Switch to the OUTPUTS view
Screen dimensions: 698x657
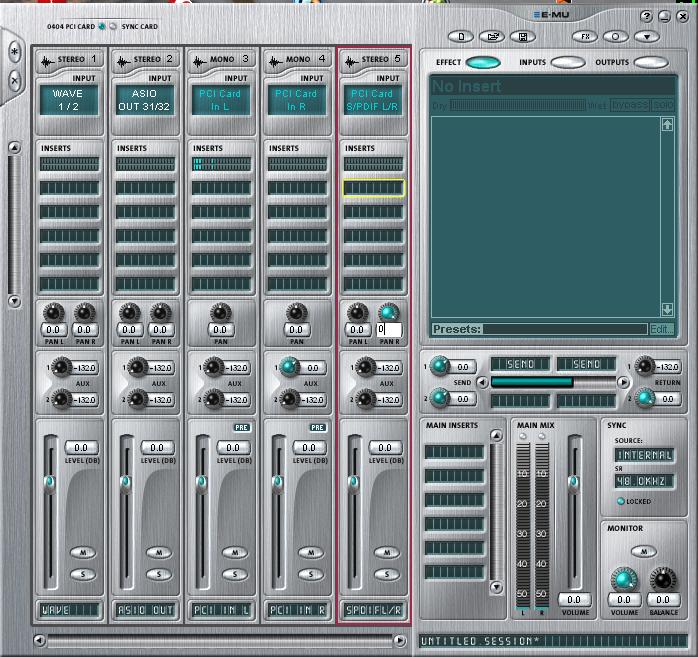tap(651, 62)
